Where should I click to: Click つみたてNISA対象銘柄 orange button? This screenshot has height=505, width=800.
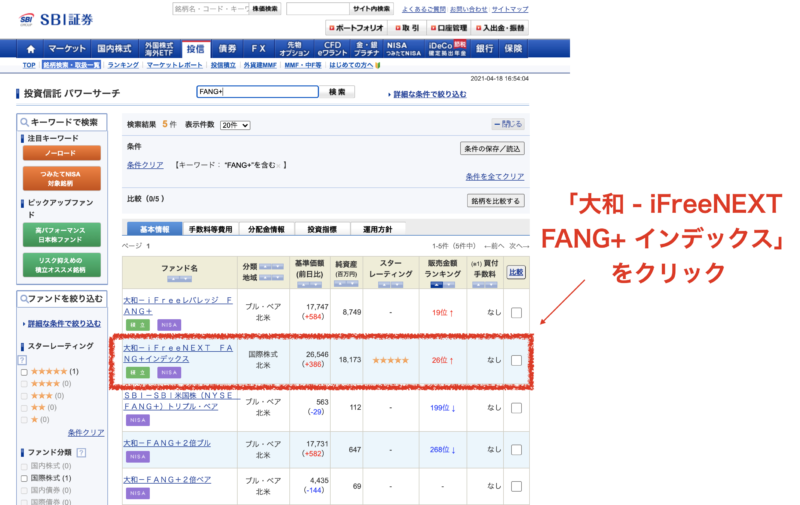coord(61,178)
